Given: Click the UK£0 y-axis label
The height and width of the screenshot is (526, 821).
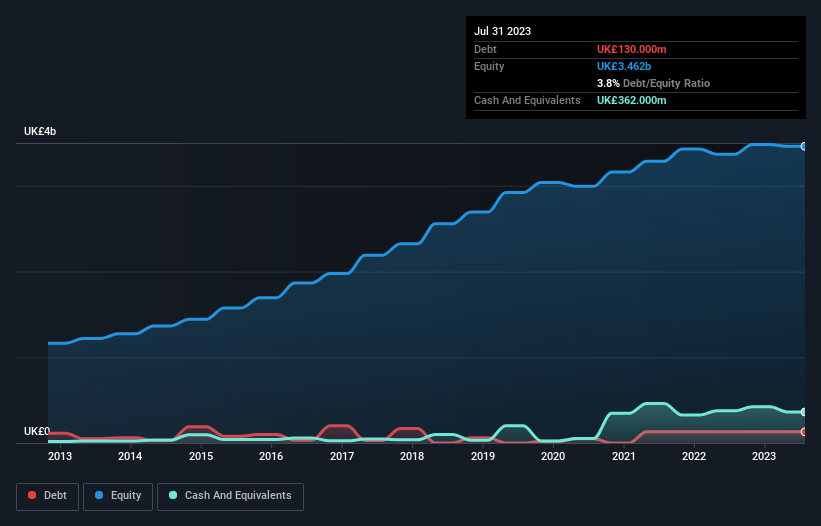Looking at the screenshot, I should (x=37, y=431).
